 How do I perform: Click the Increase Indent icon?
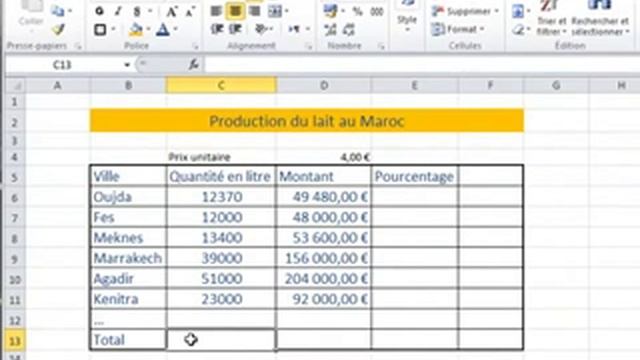point(235,29)
